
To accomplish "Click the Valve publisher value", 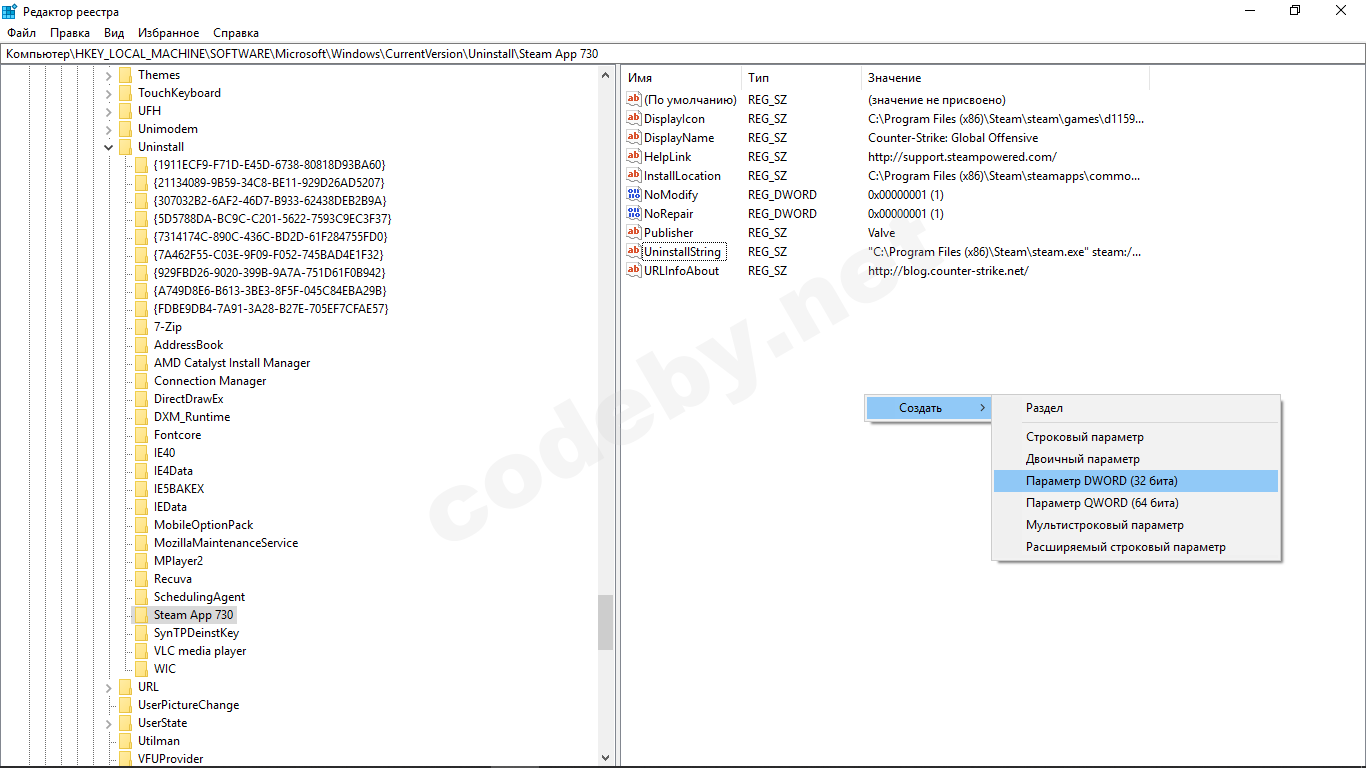I will tap(882, 233).
